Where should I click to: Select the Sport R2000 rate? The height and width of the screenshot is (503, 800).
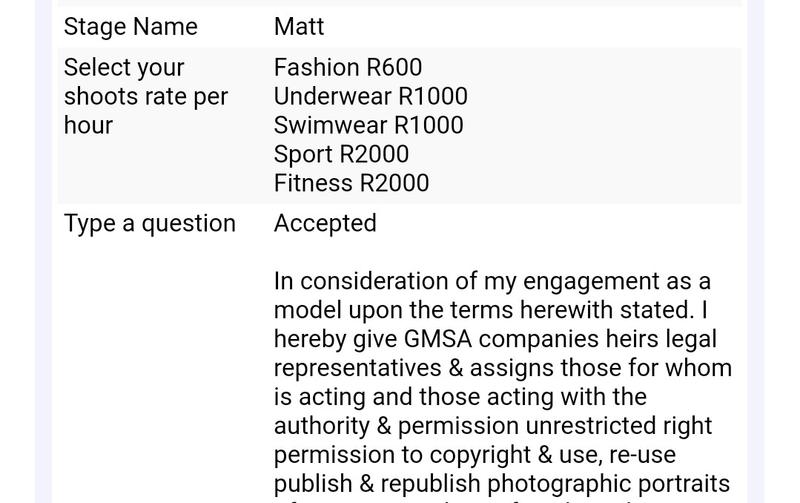click(x=341, y=154)
